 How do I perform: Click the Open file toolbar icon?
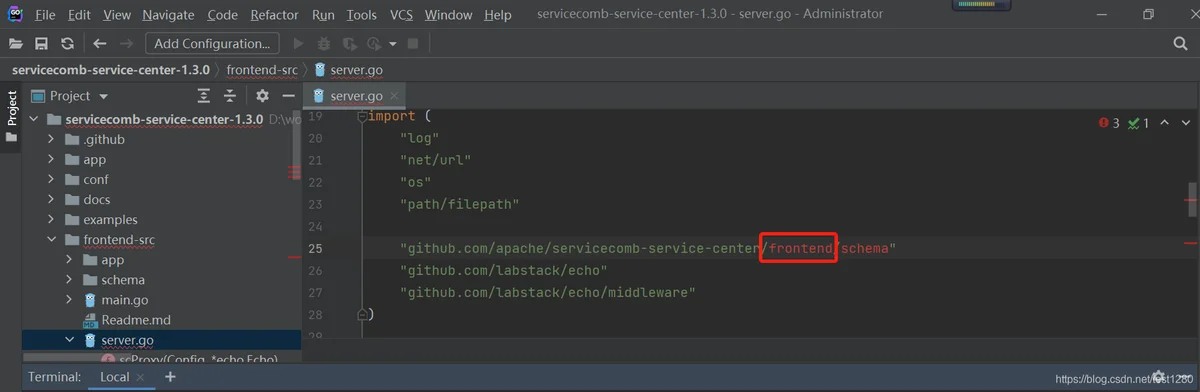(15, 44)
